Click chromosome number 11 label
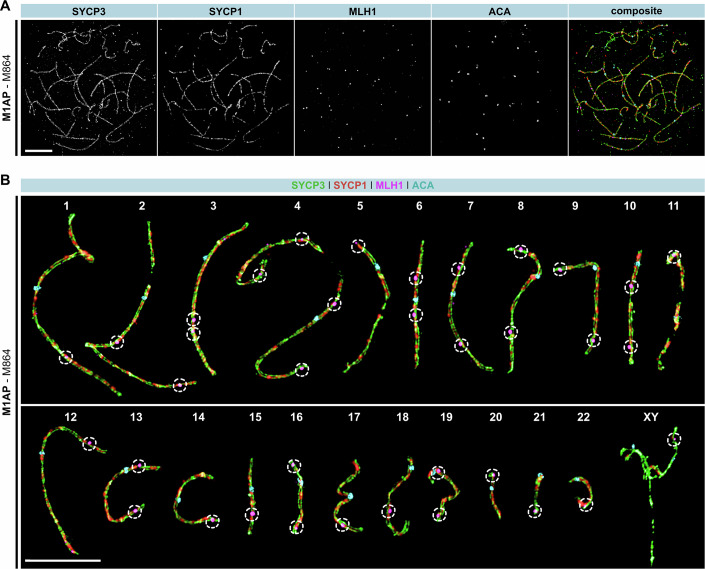This screenshot has width=705, height=569. pyautogui.click(x=673, y=206)
